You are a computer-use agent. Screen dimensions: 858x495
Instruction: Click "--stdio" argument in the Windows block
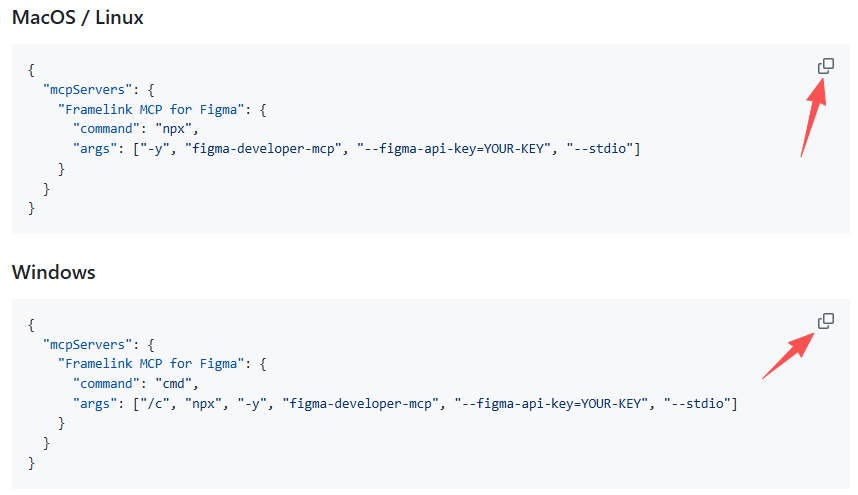point(697,404)
